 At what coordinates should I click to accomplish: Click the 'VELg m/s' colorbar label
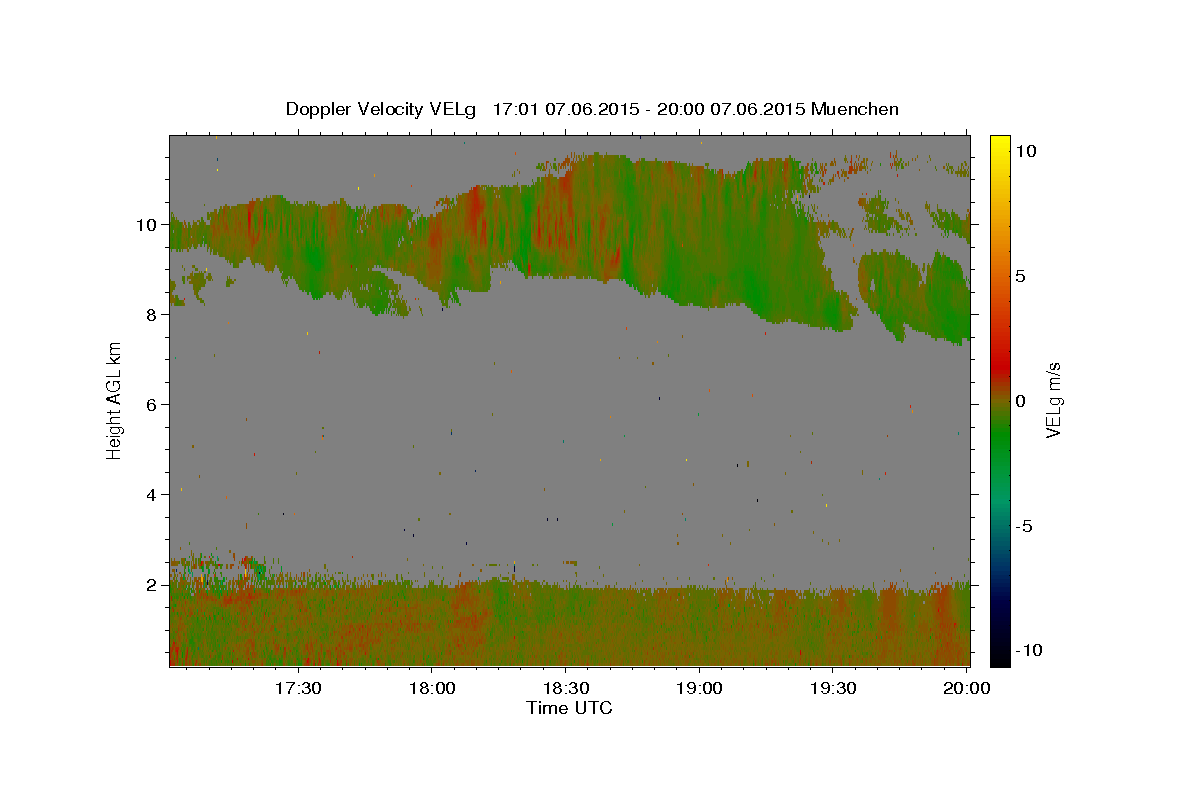pos(1053,400)
